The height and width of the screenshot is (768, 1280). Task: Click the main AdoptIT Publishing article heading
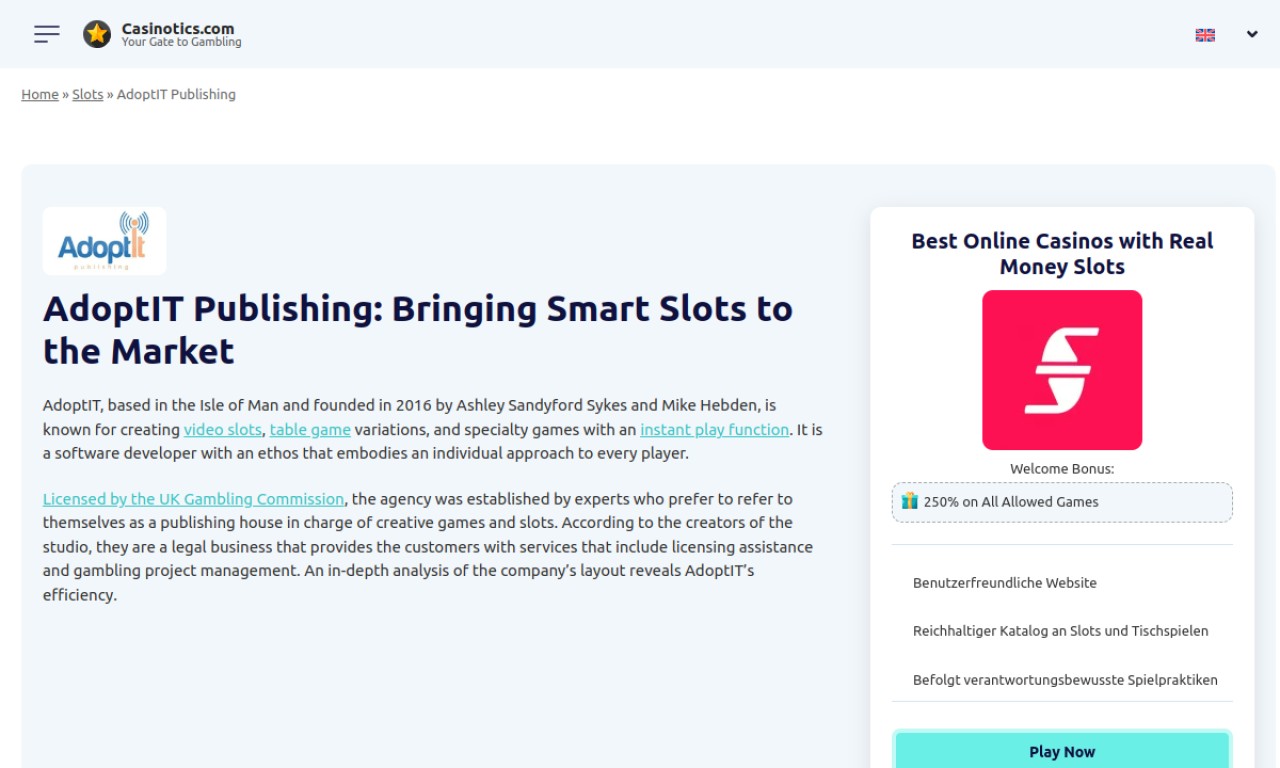(x=418, y=330)
